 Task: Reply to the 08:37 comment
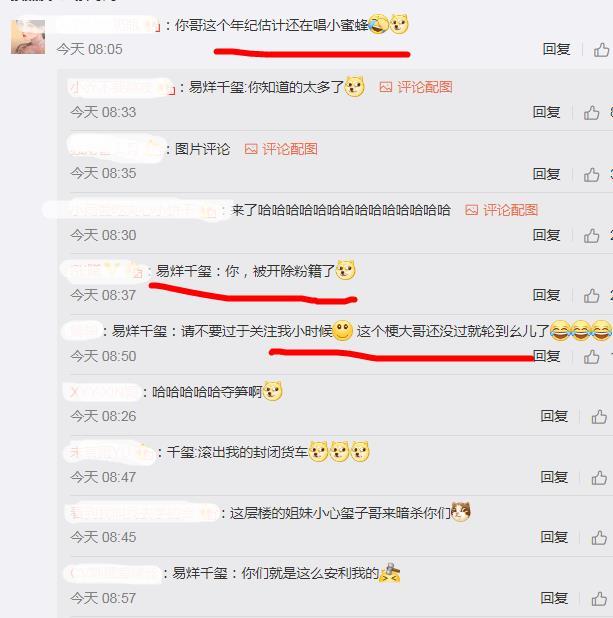click(546, 295)
